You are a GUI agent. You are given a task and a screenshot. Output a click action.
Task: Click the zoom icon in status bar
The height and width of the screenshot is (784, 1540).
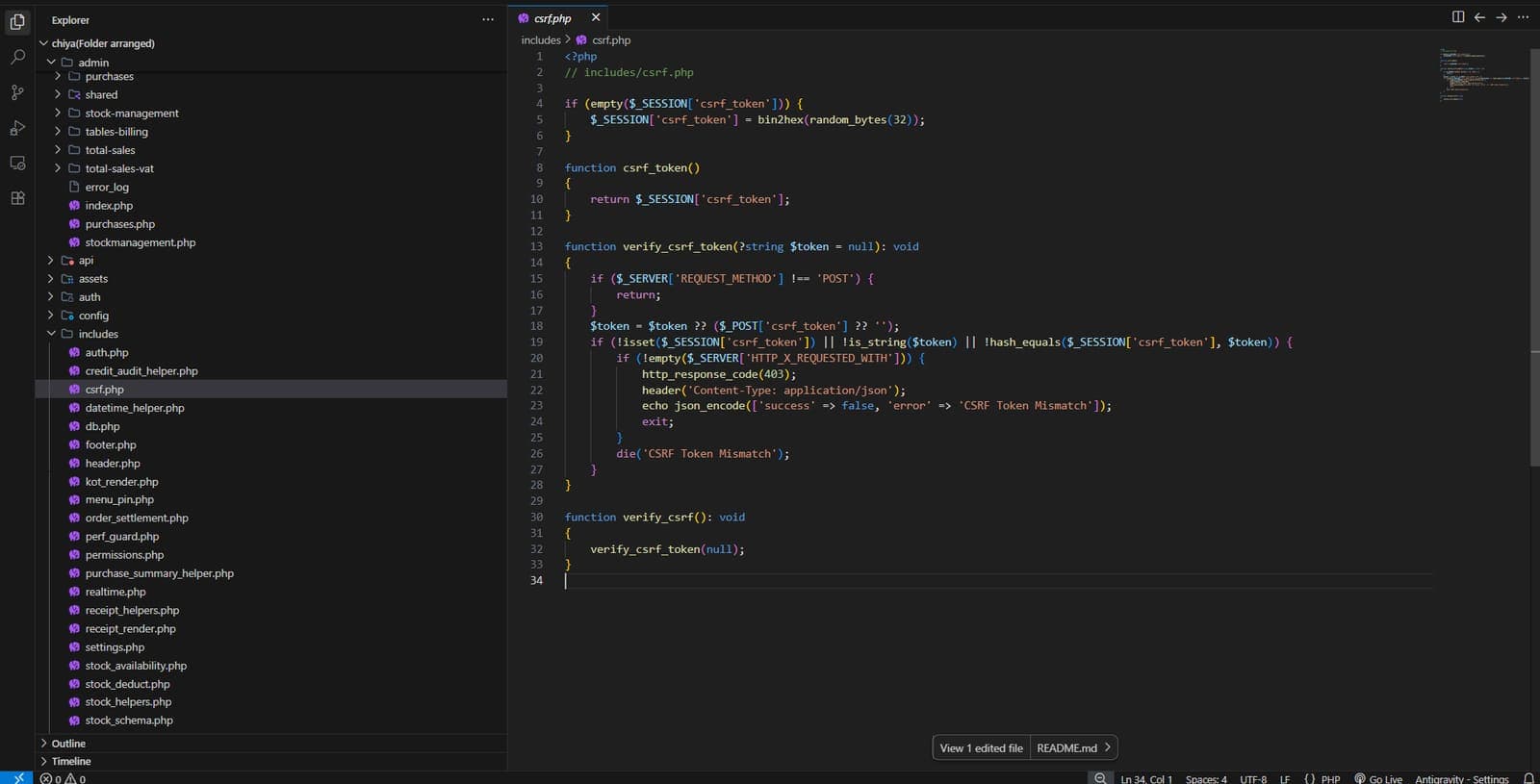pyautogui.click(x=1100, y=778)
